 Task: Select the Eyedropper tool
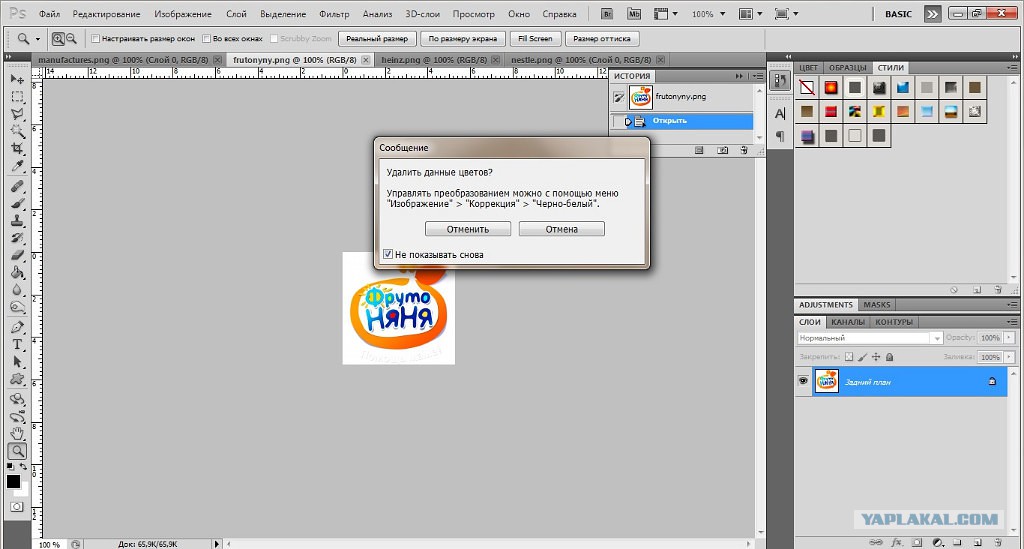tap(17, 166)
